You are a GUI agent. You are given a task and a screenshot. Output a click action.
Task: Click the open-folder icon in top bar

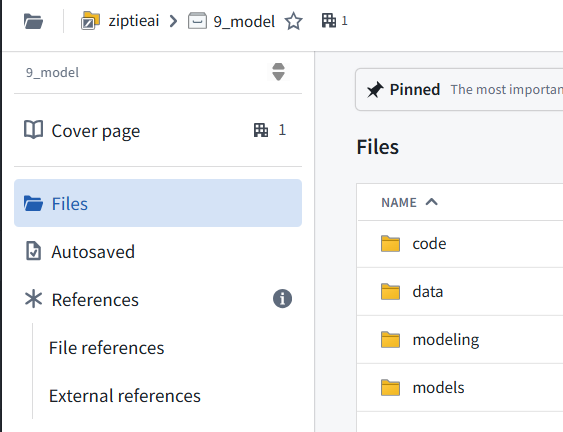pos(33,21)
